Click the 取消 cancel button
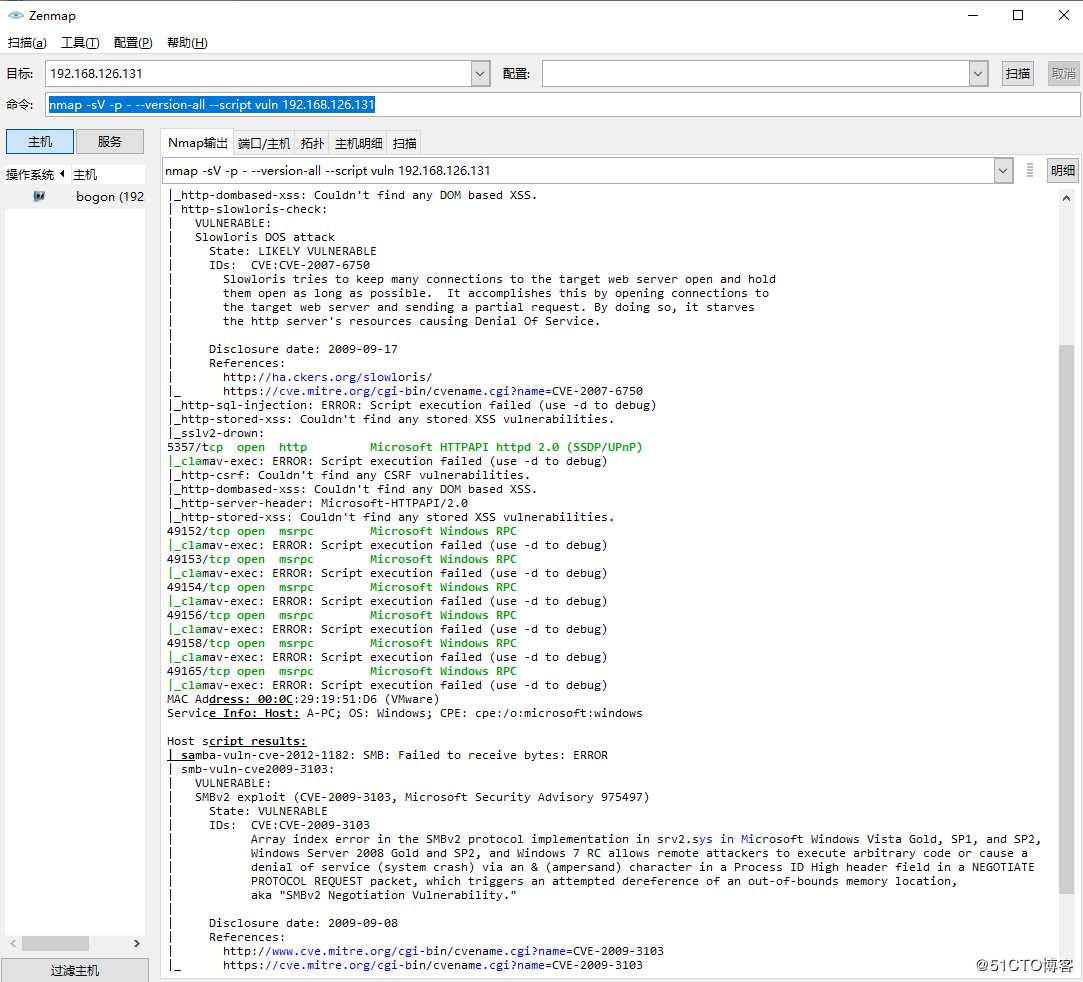Screen dimensions: 1083x982 1064,73
